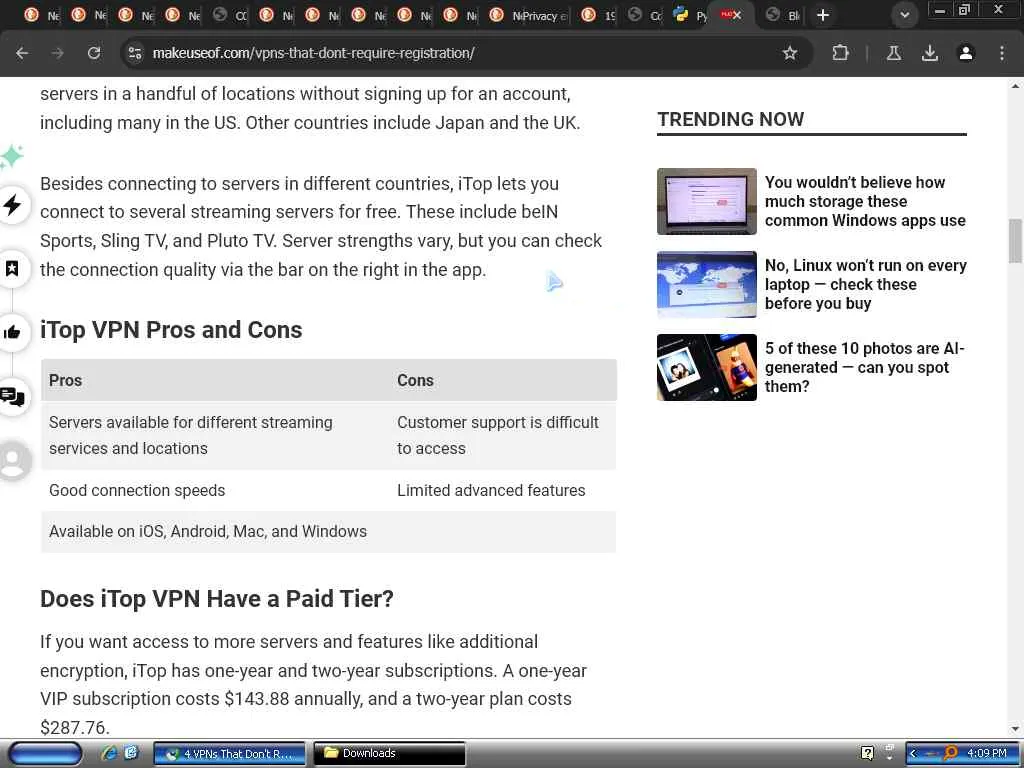
Task: Click the taskbar clock showing 4:09 PM
Action: 987,753
